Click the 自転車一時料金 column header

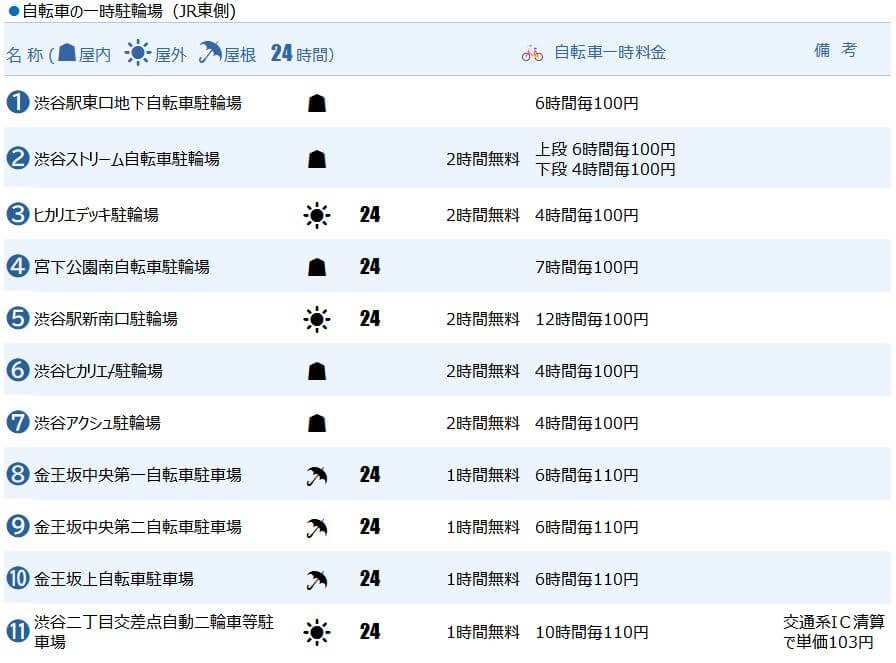pos(609,53)
